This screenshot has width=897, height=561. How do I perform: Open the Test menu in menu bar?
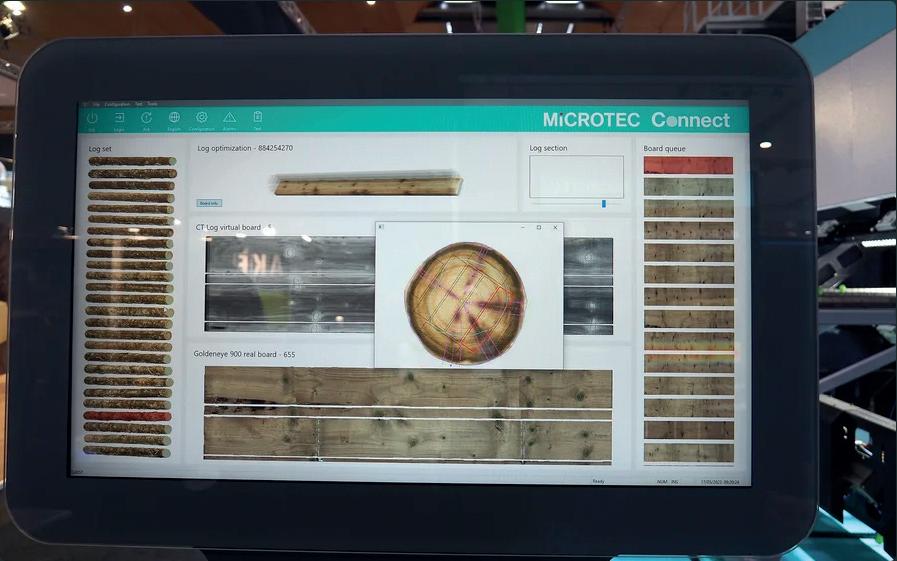(x=138, y=104)
